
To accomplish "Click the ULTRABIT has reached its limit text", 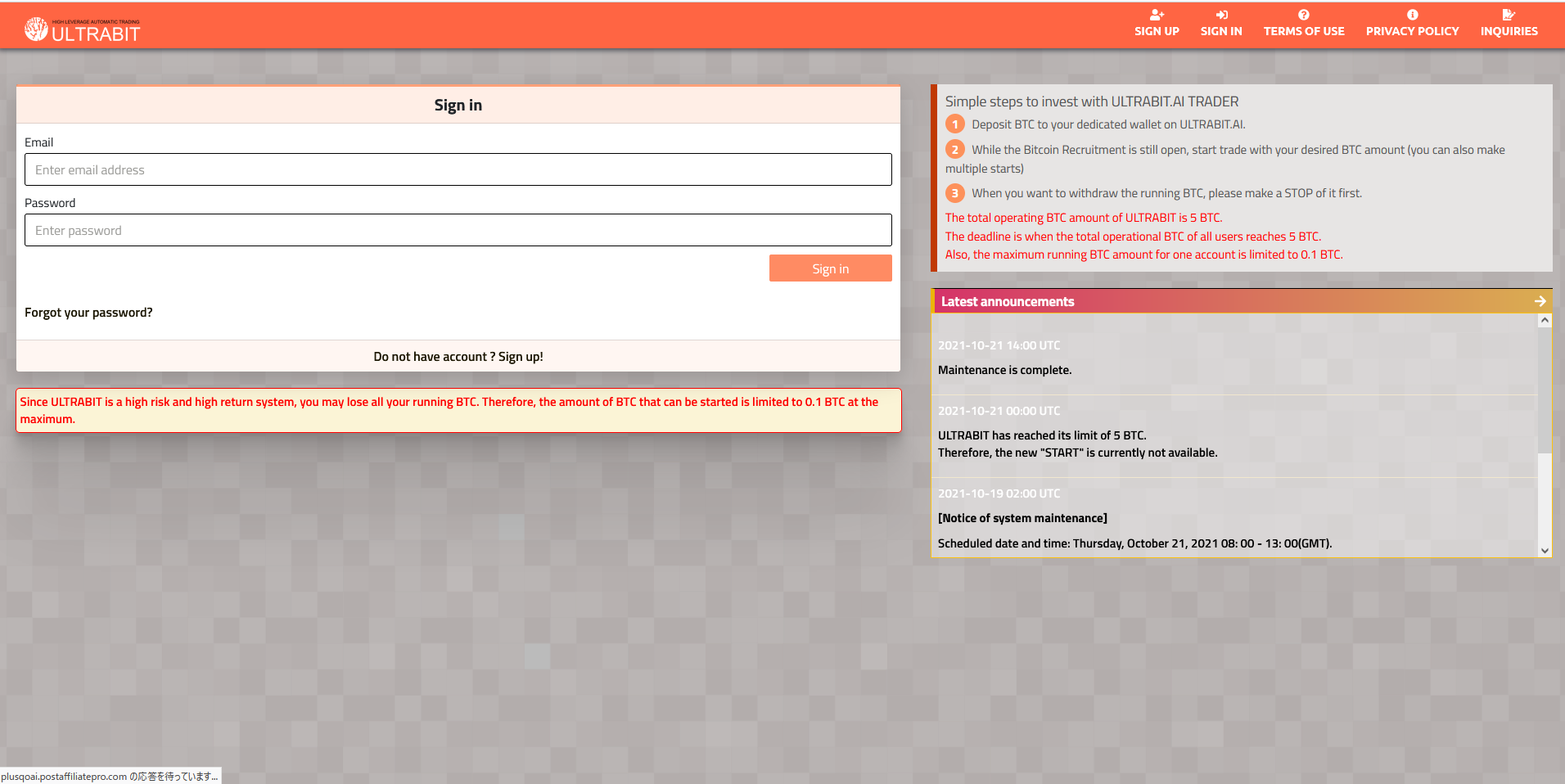I will click(1042, 435).
